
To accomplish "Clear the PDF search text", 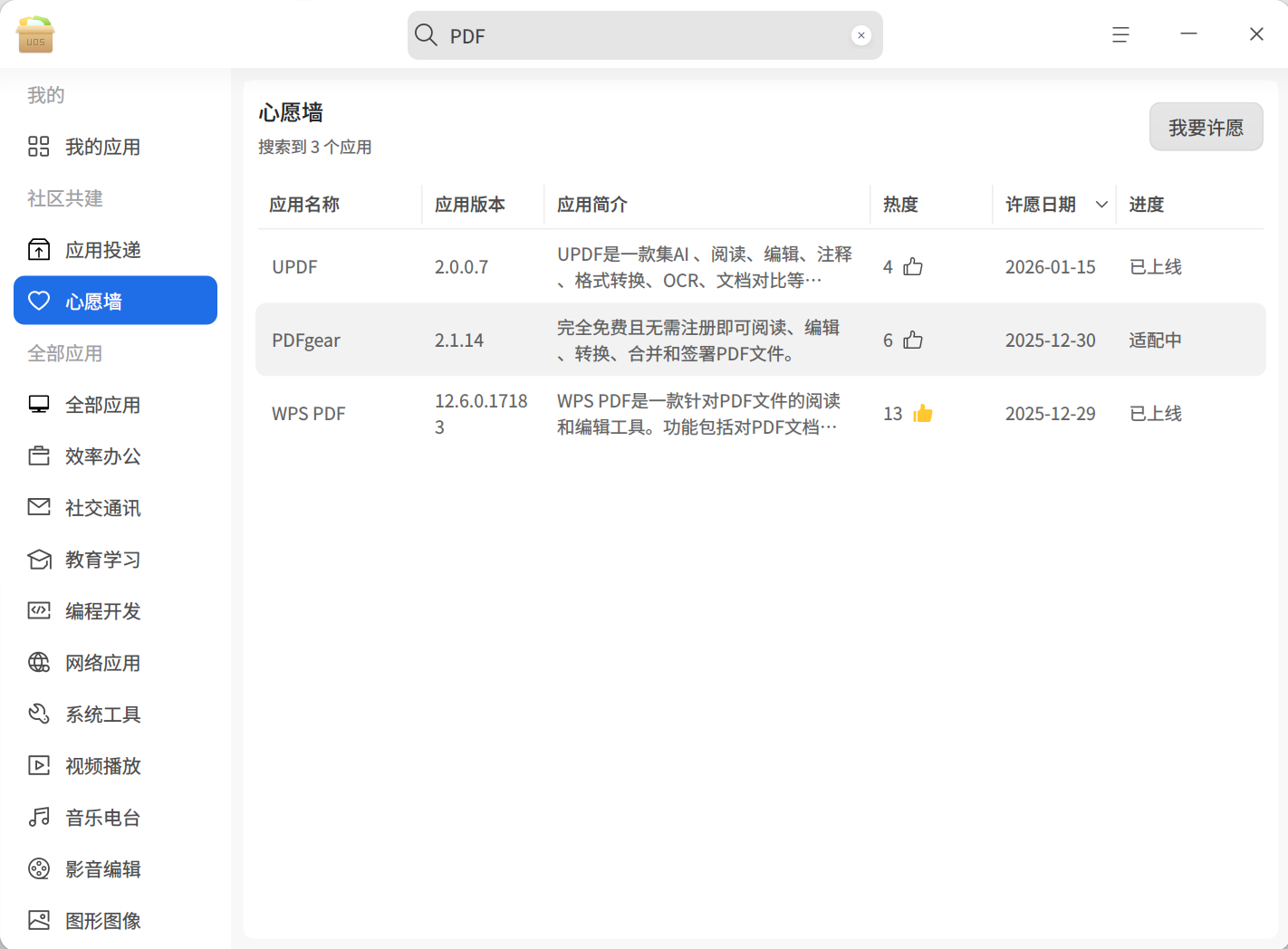I will [861, 35].
